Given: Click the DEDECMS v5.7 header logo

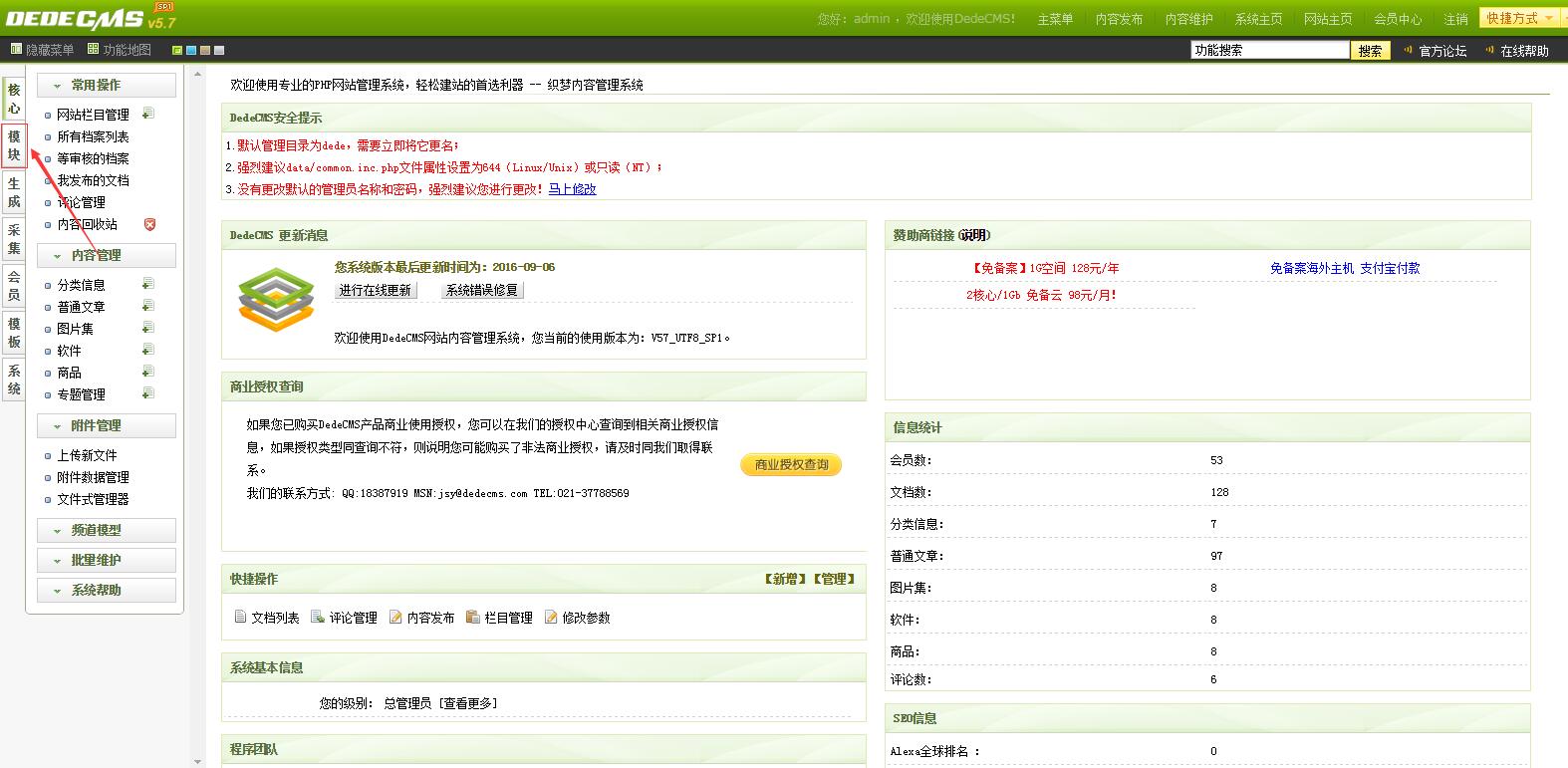Looking at the screenshot, I should (91, 18).
